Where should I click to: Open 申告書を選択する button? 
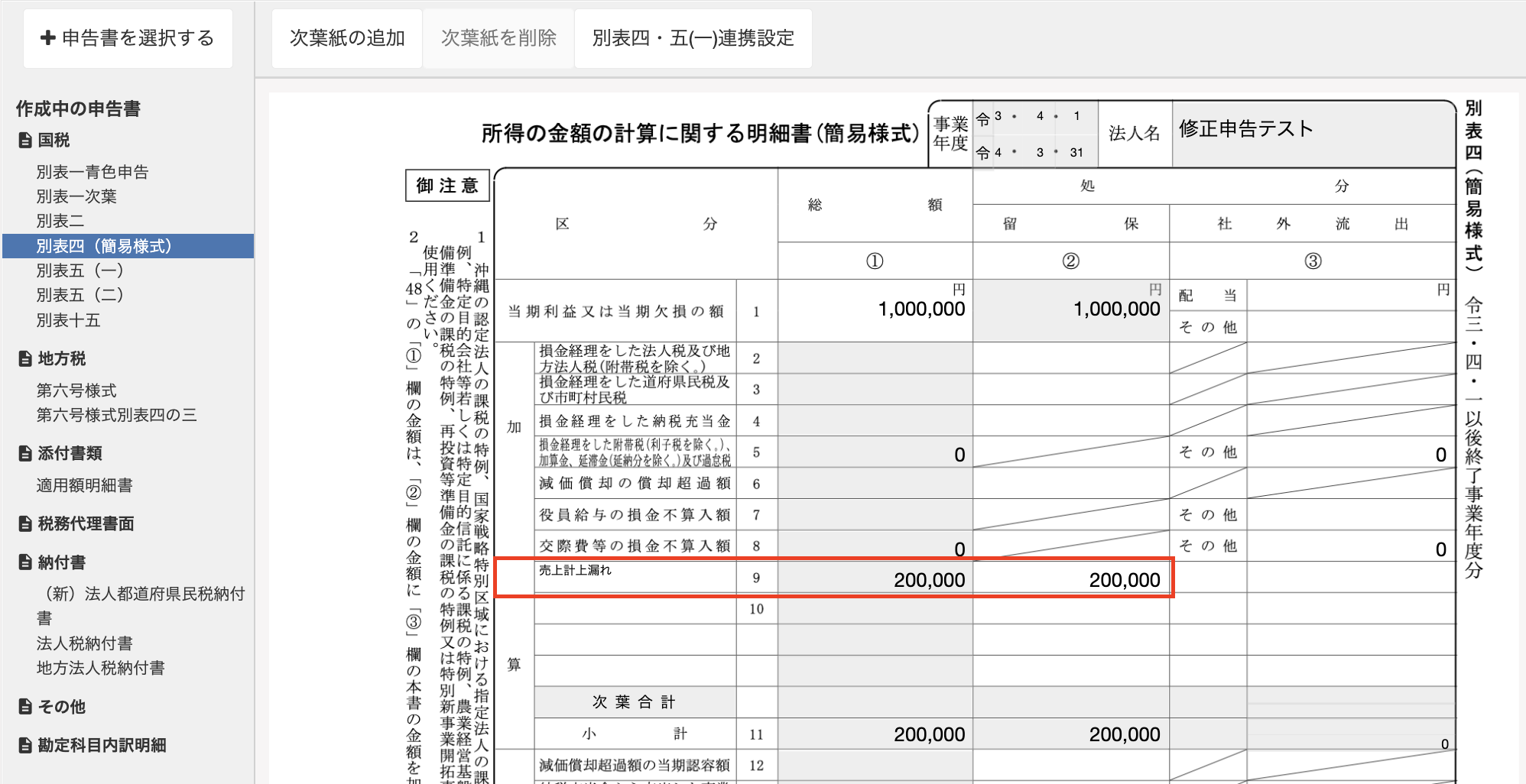pyautogui.click(x=128, y=38)
